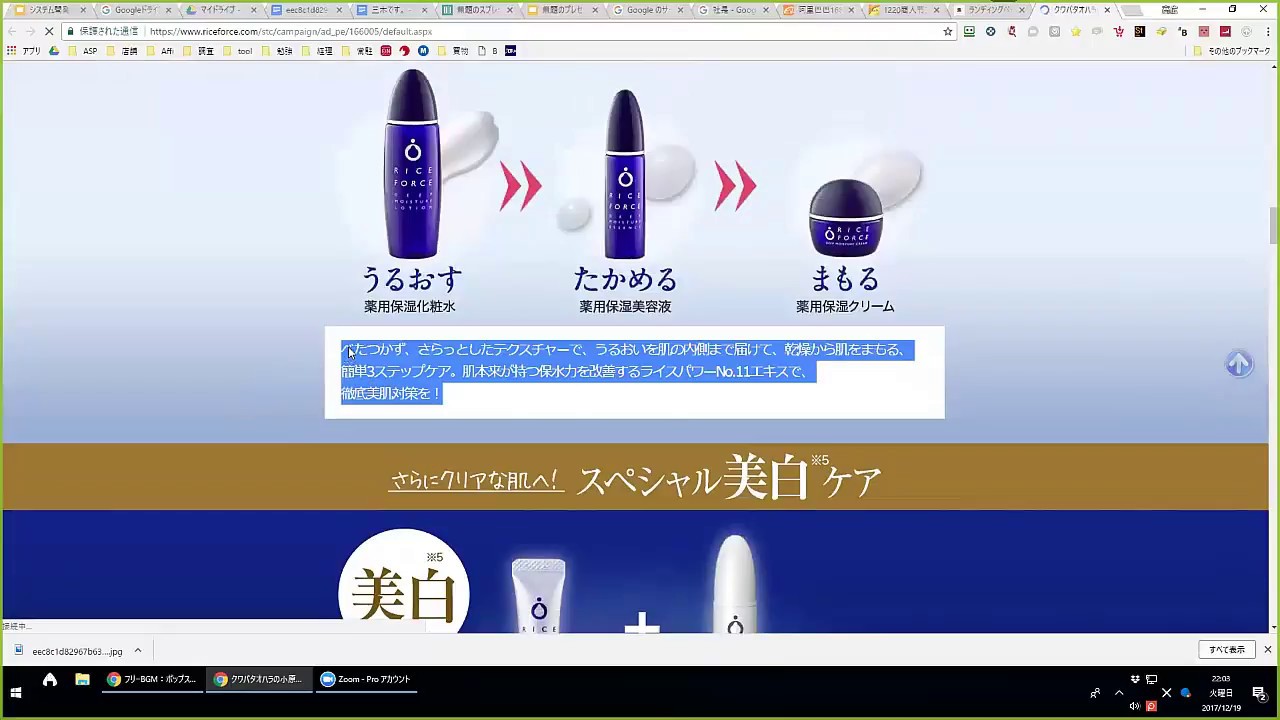The height and width of the screenshot is (720, 1280).
Task: Click the 薬用保湿化粧水 label
Action: [x=409, y=307]
